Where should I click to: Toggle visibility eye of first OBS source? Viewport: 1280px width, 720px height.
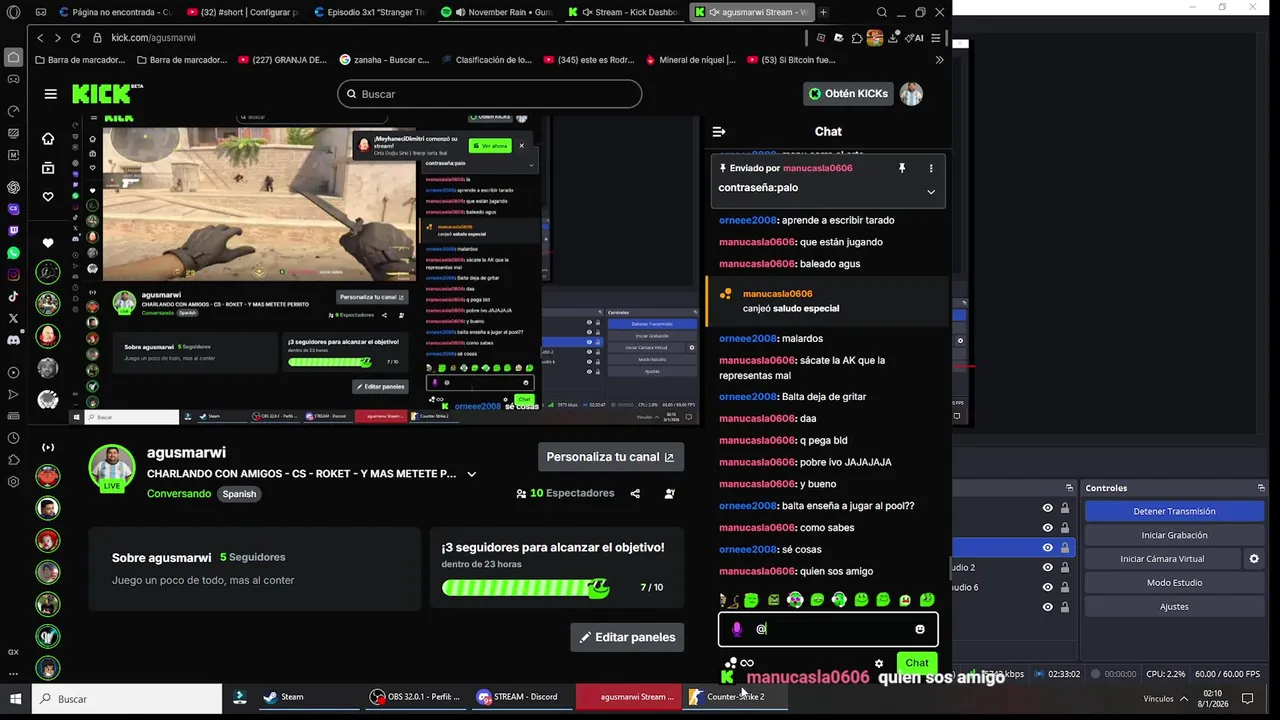[1048, 508]
